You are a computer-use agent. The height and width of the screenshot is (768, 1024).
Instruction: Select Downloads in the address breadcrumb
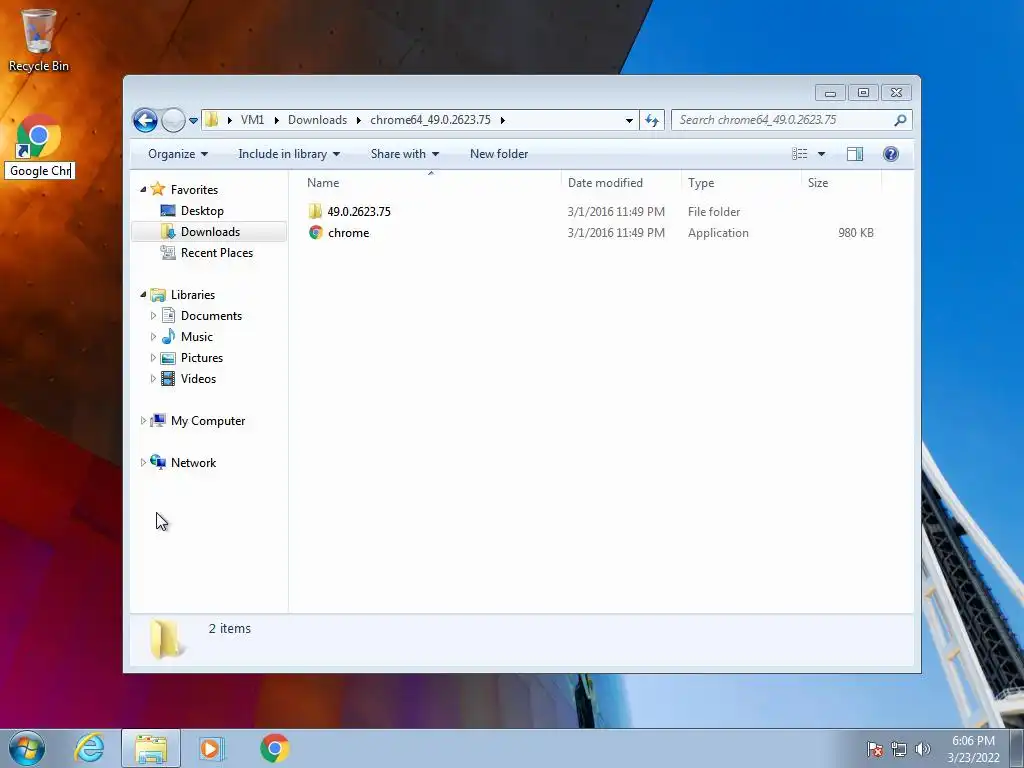[x=317, y=120]
